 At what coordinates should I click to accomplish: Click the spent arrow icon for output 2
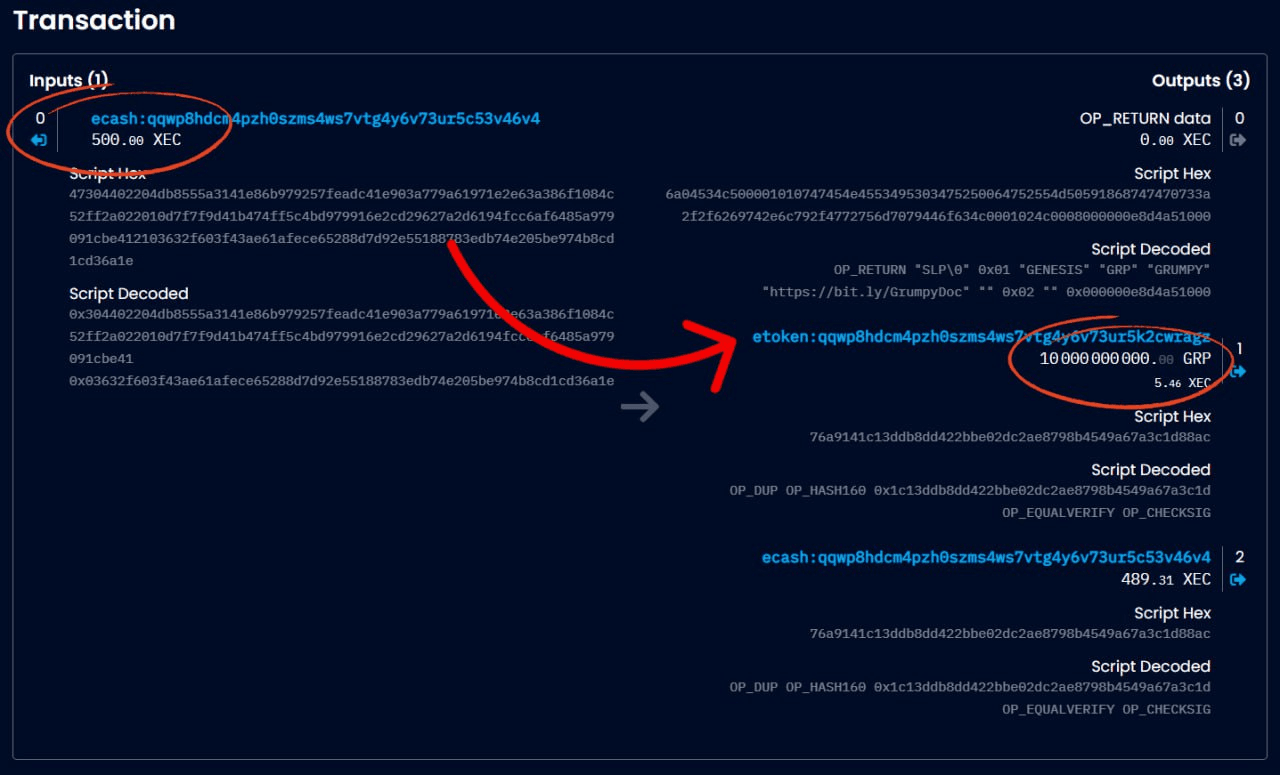[1238, 579]
